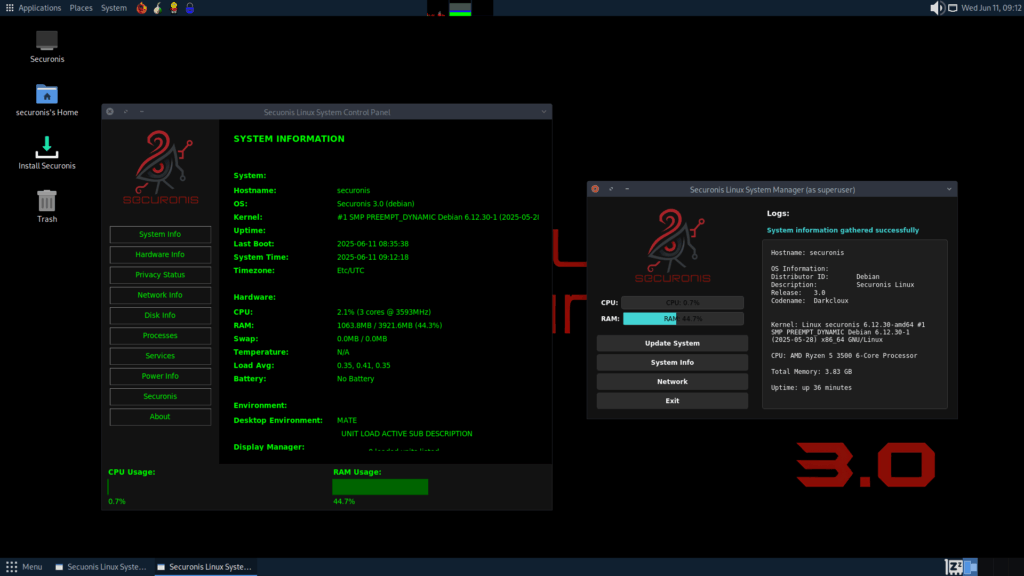The height and width of the screenshot is (576, 1024).
Task: Open the Control Panel titlebar dropdown arrow
Action: (543, 112)
